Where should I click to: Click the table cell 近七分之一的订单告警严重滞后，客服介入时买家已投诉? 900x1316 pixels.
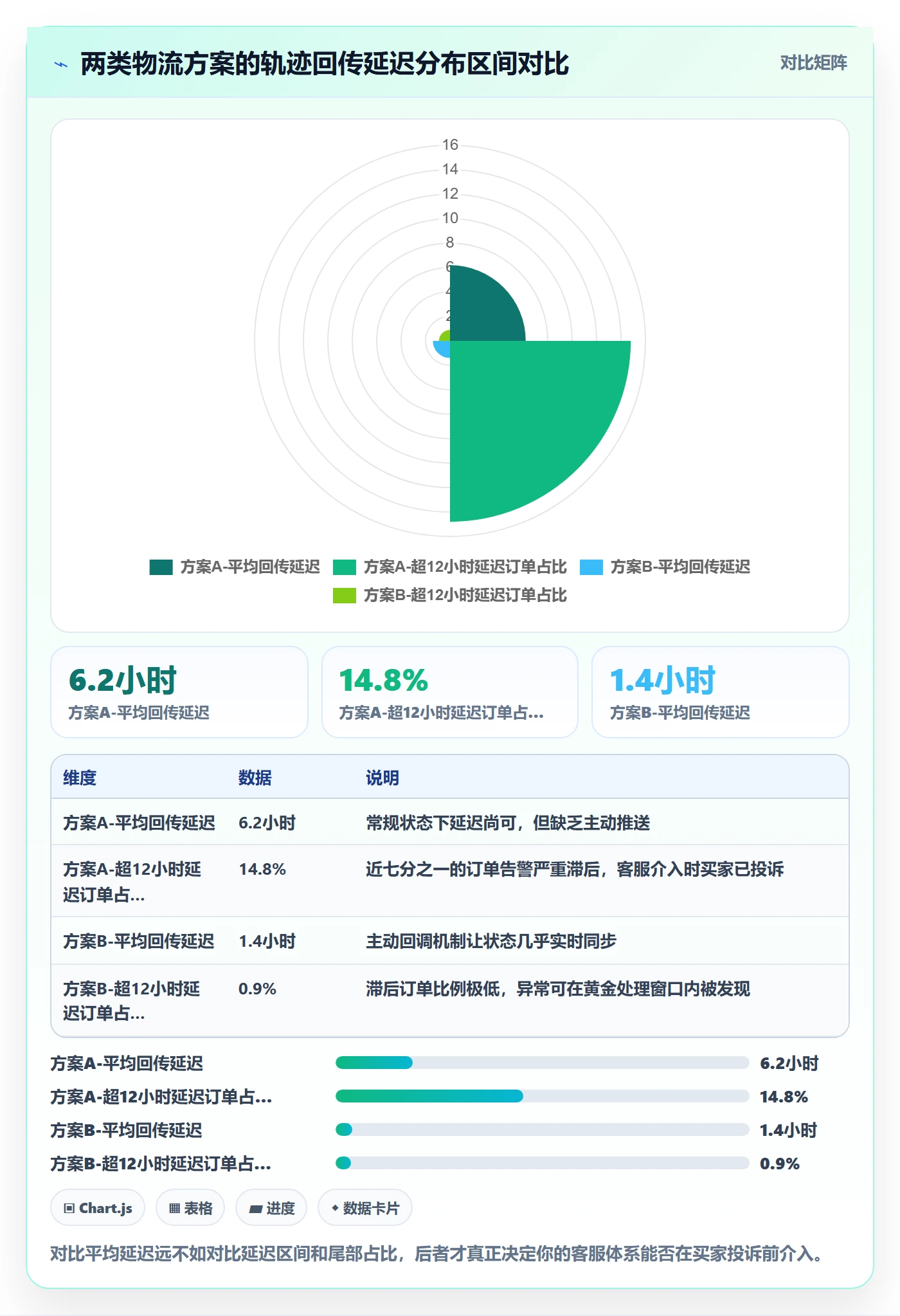(575, 869)
